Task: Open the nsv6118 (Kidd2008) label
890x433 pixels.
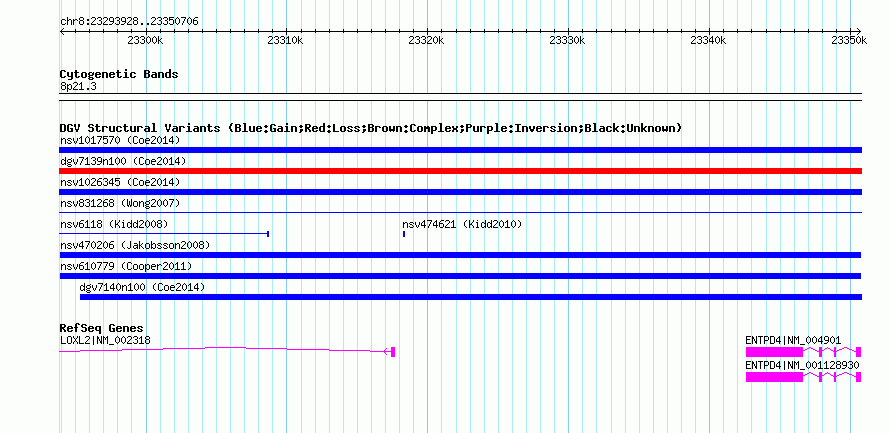Action: (114, 224)
